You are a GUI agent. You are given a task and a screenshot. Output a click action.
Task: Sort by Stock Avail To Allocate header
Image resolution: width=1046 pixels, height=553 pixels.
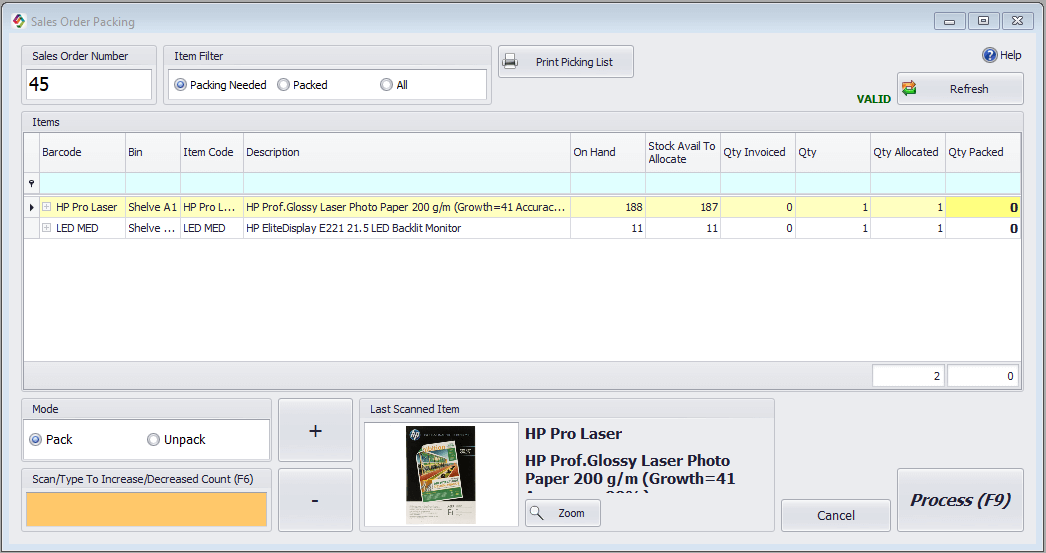coord(683,152)
